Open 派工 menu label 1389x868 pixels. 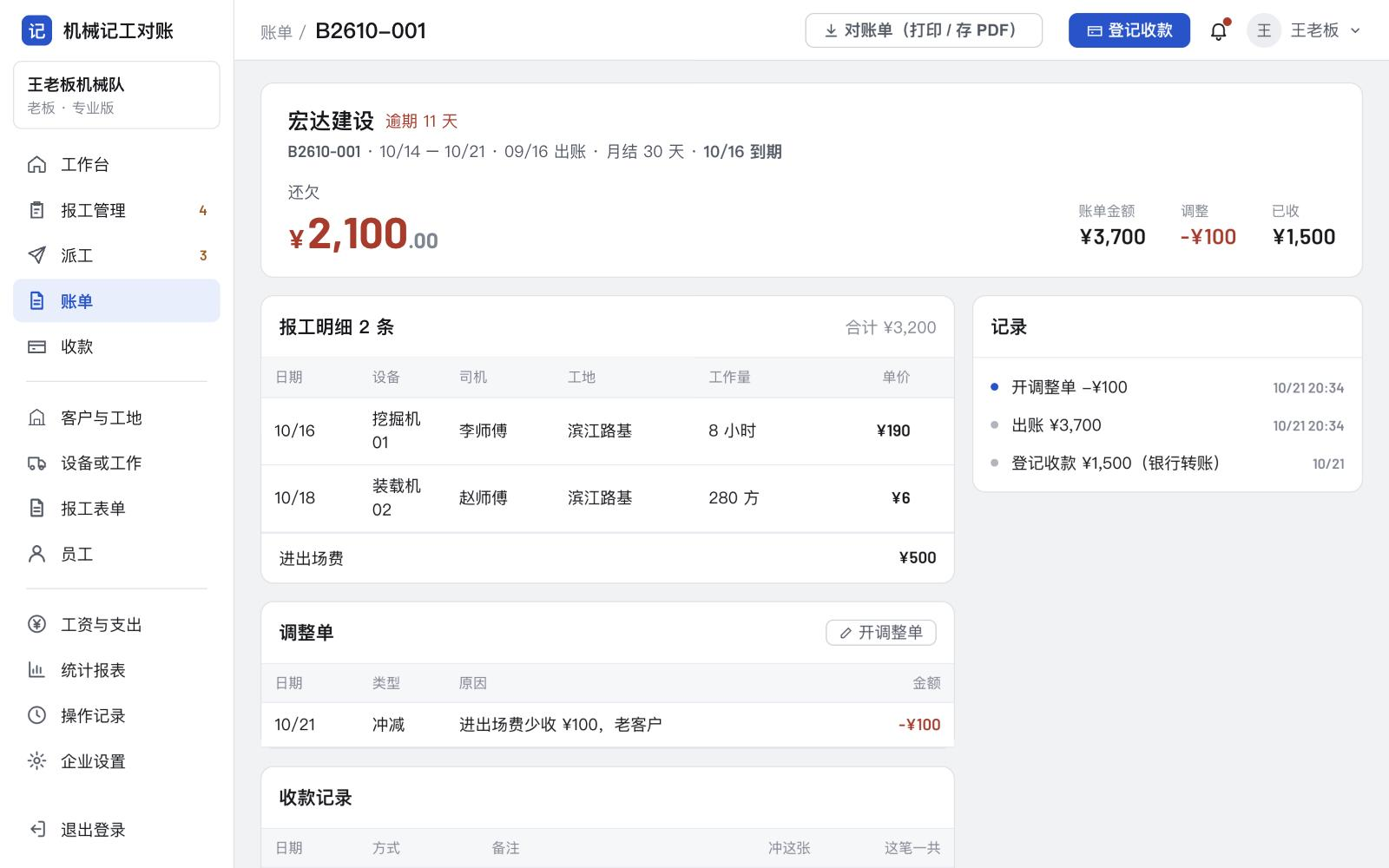pyautogui.click(x=76, y=255)
